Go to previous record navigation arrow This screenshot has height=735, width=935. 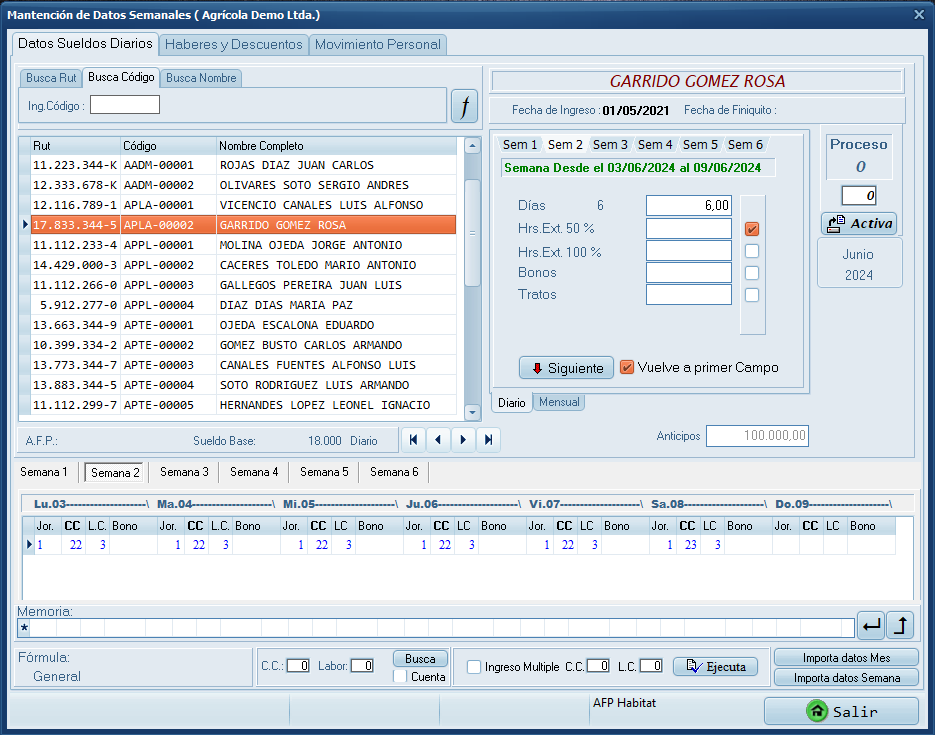(438, 440)
